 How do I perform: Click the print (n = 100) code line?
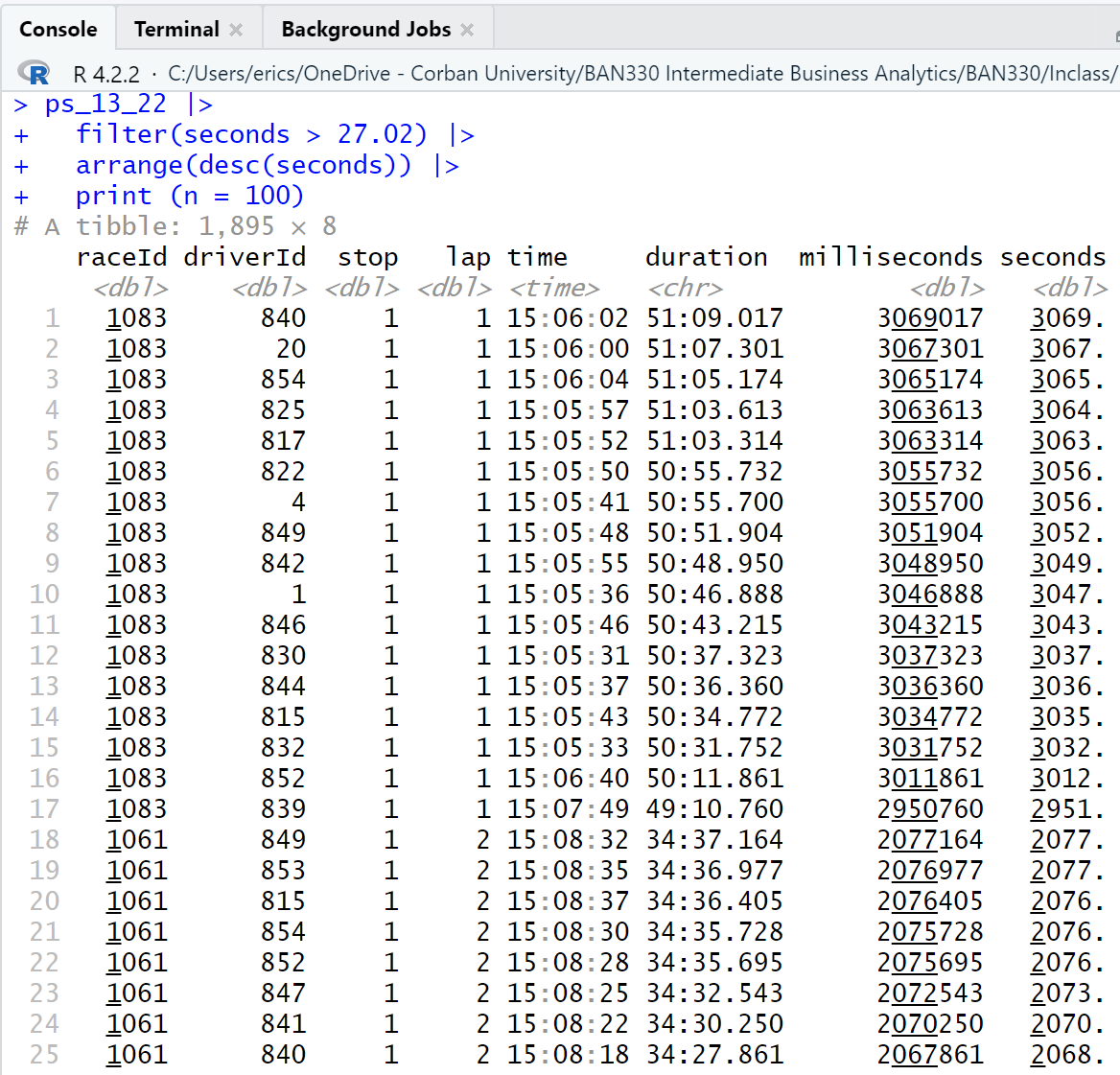tap(189, 196)
